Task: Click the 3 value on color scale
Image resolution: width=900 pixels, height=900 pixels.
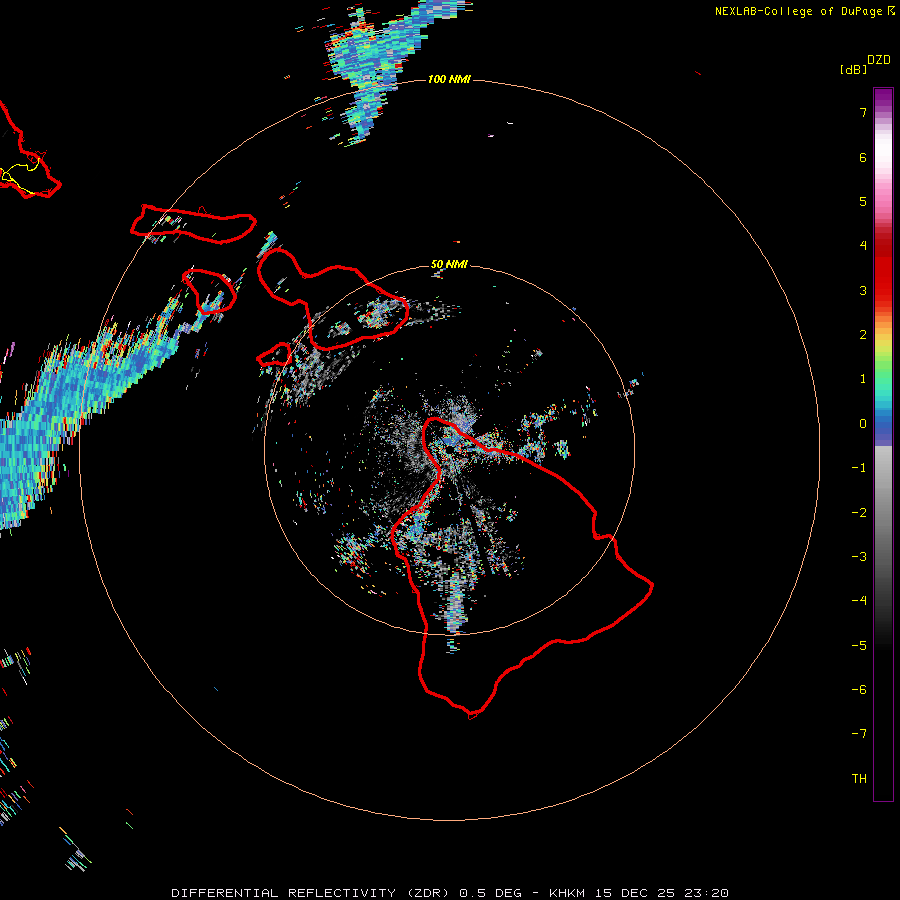Action: click(863, 290)
